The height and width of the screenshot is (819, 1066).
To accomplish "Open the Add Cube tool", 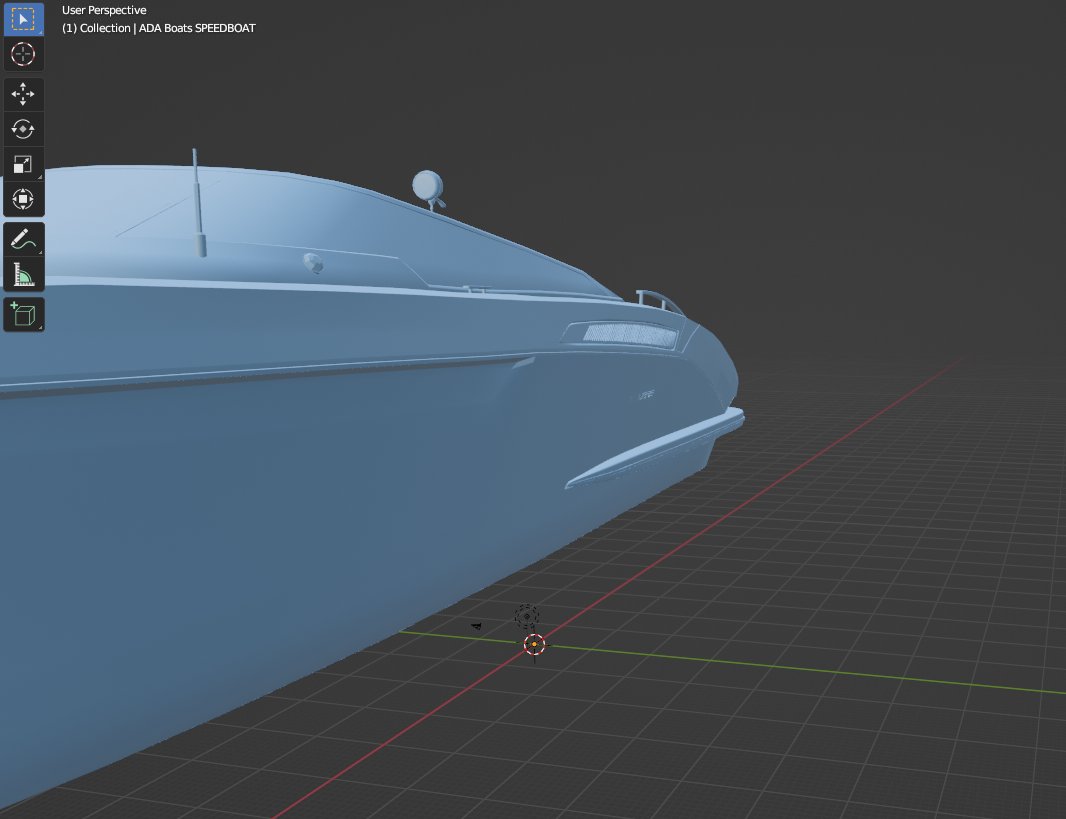I will 23,315.
